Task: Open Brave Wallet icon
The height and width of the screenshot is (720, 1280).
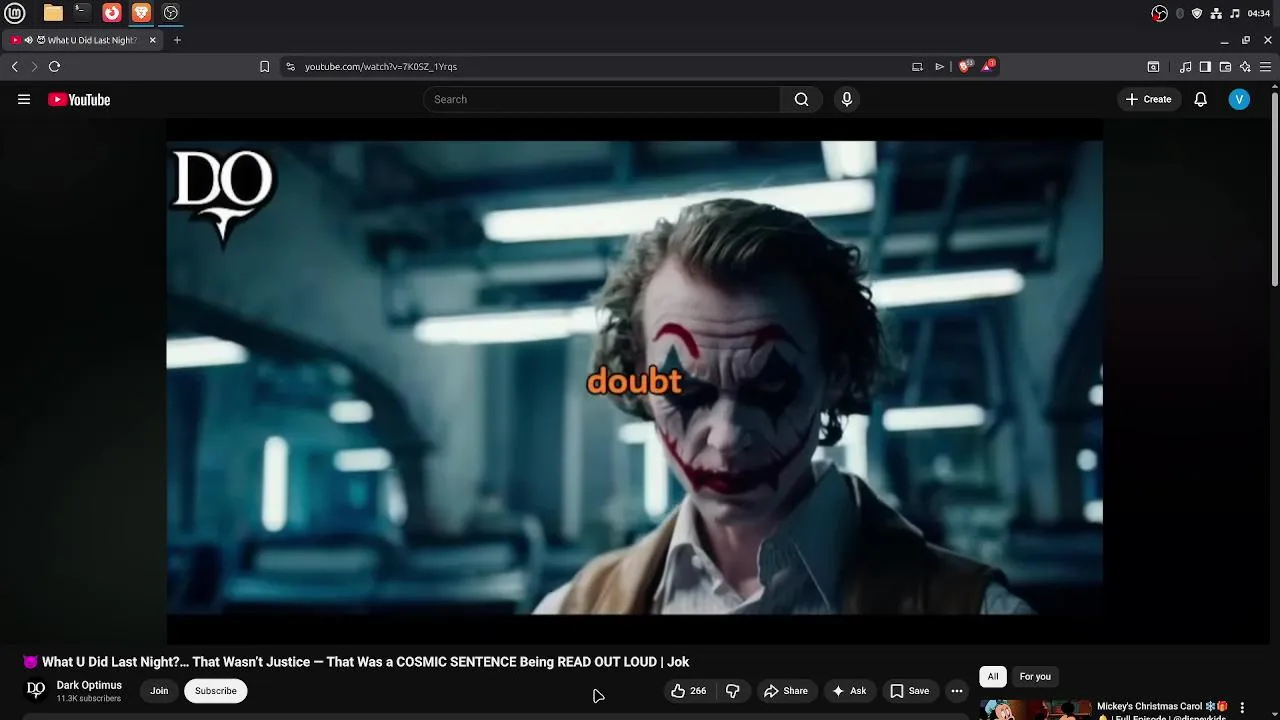Action: 1225,67
